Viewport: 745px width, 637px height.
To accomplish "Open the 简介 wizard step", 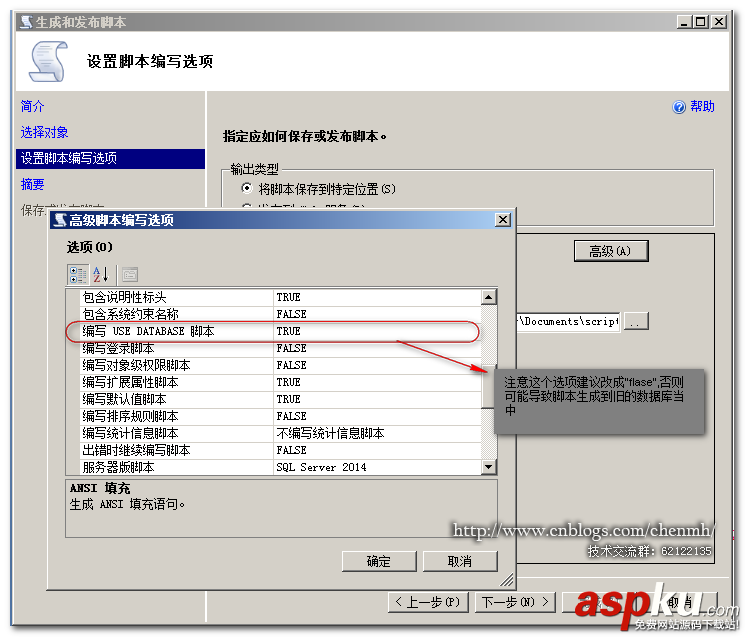I will pos(32,106).
